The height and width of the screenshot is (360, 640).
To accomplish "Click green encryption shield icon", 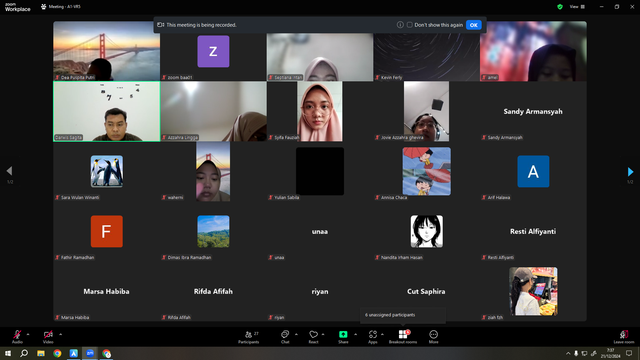I will [x=560, y=7].
